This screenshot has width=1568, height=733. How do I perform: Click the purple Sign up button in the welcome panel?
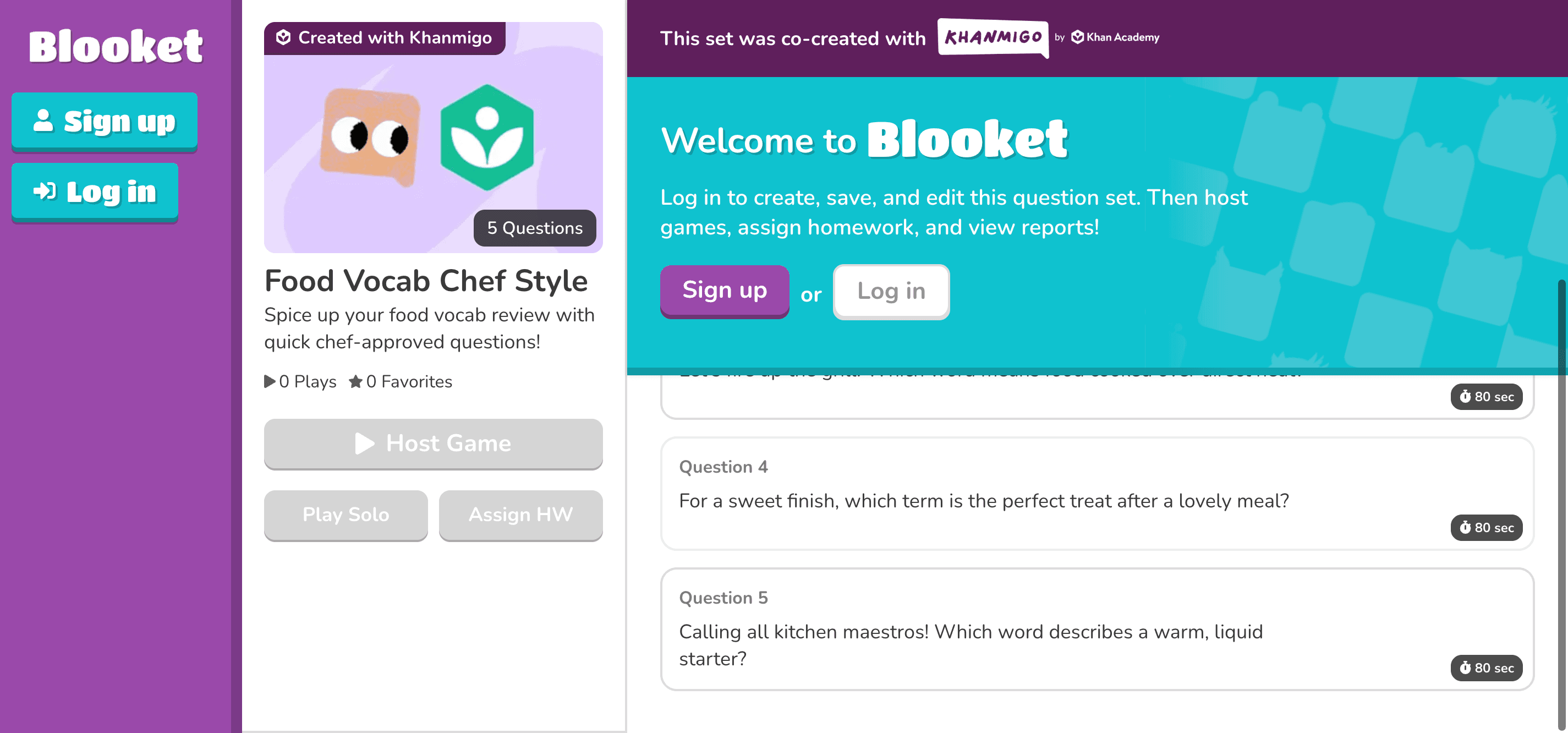pos(725,291)
